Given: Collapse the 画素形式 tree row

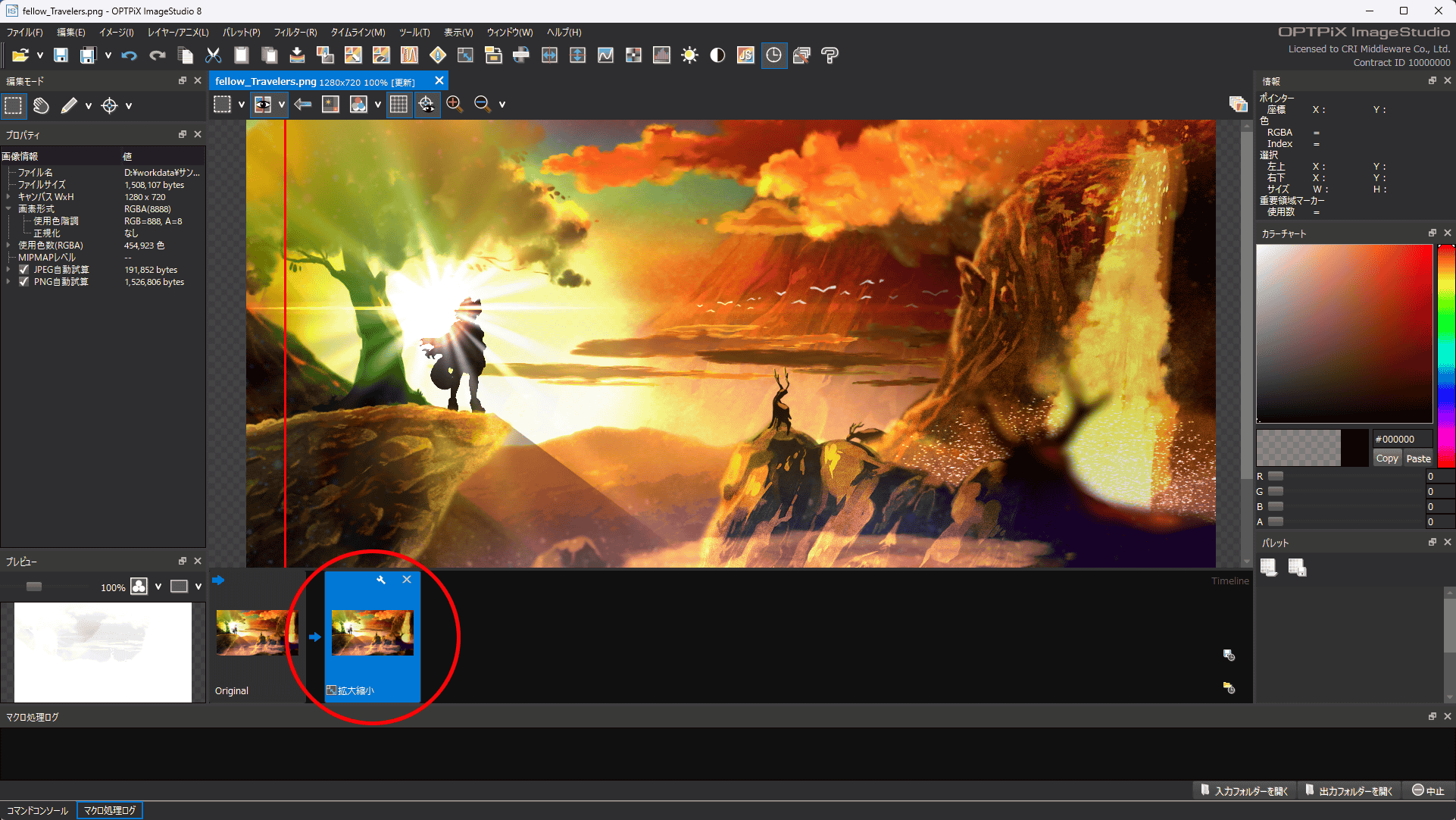Looking at the screenshot, I should [x=8, y=209].
